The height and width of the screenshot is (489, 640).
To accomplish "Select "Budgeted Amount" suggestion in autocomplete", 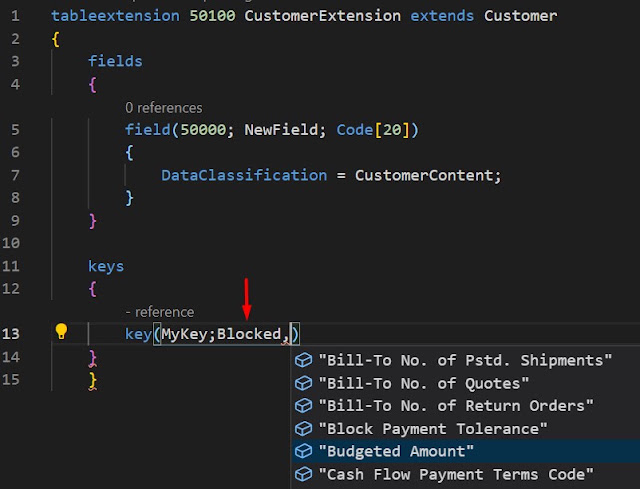I will tap(465, 451).
